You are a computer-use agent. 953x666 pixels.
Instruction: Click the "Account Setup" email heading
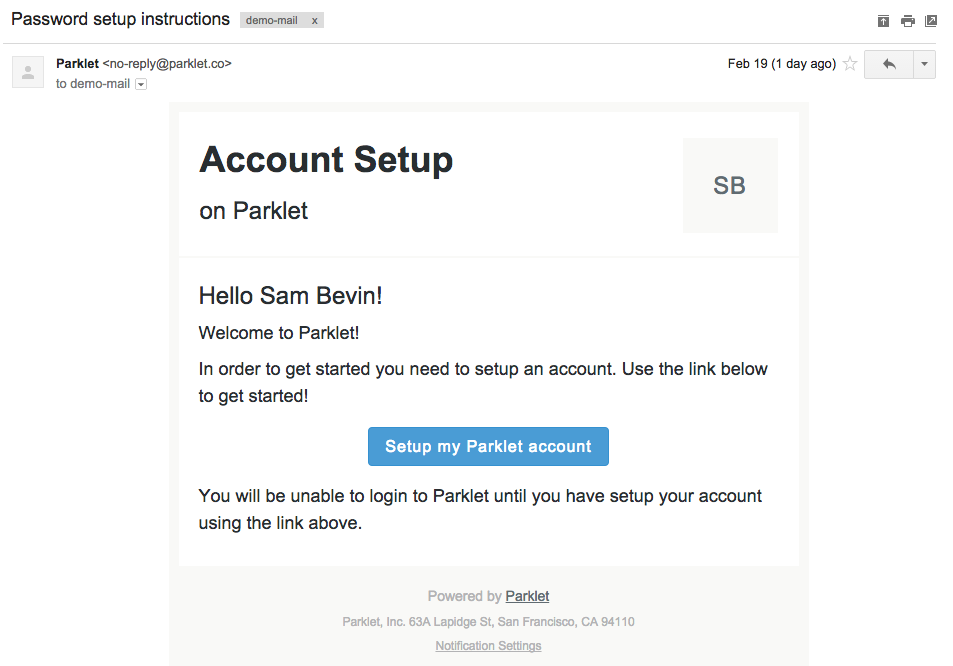click(x=326, y=160)
